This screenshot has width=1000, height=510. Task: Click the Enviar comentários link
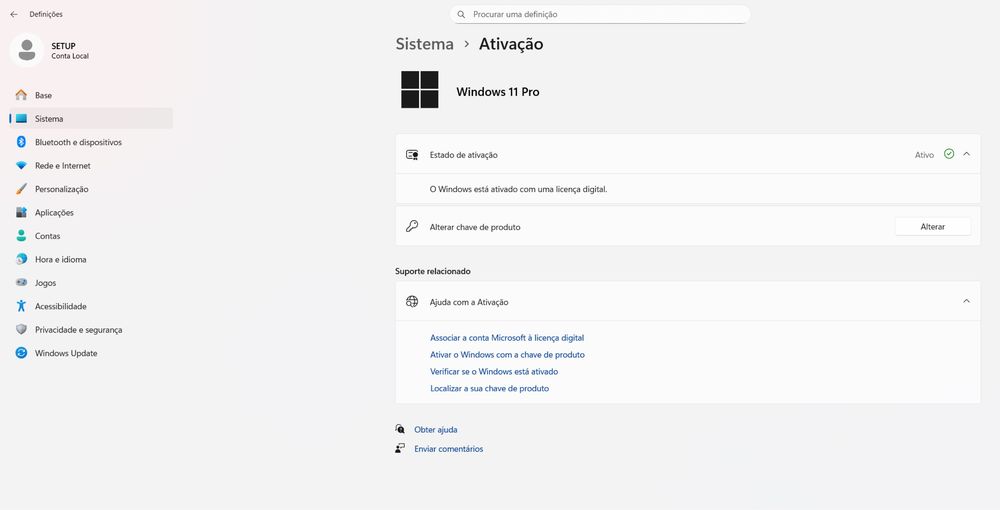[x=448, y=449]
